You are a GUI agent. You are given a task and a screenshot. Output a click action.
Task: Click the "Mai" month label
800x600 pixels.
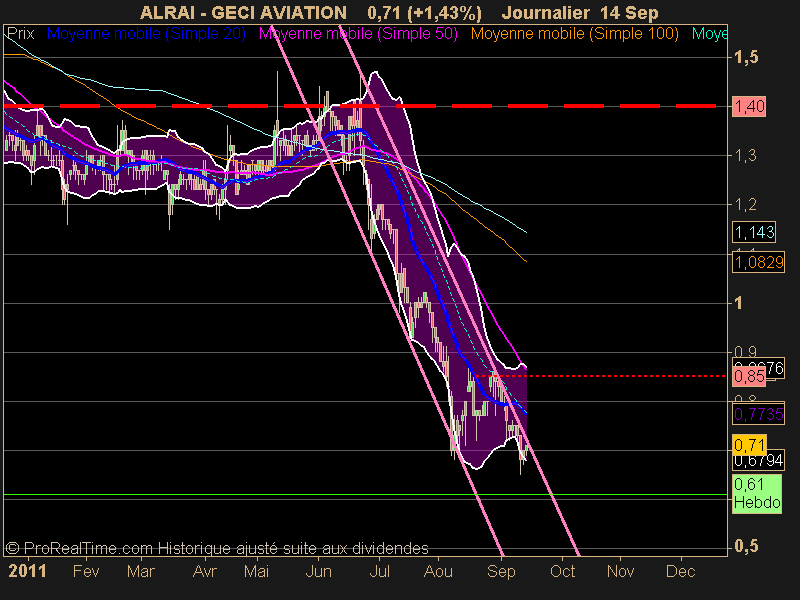[x=256, y=571]
